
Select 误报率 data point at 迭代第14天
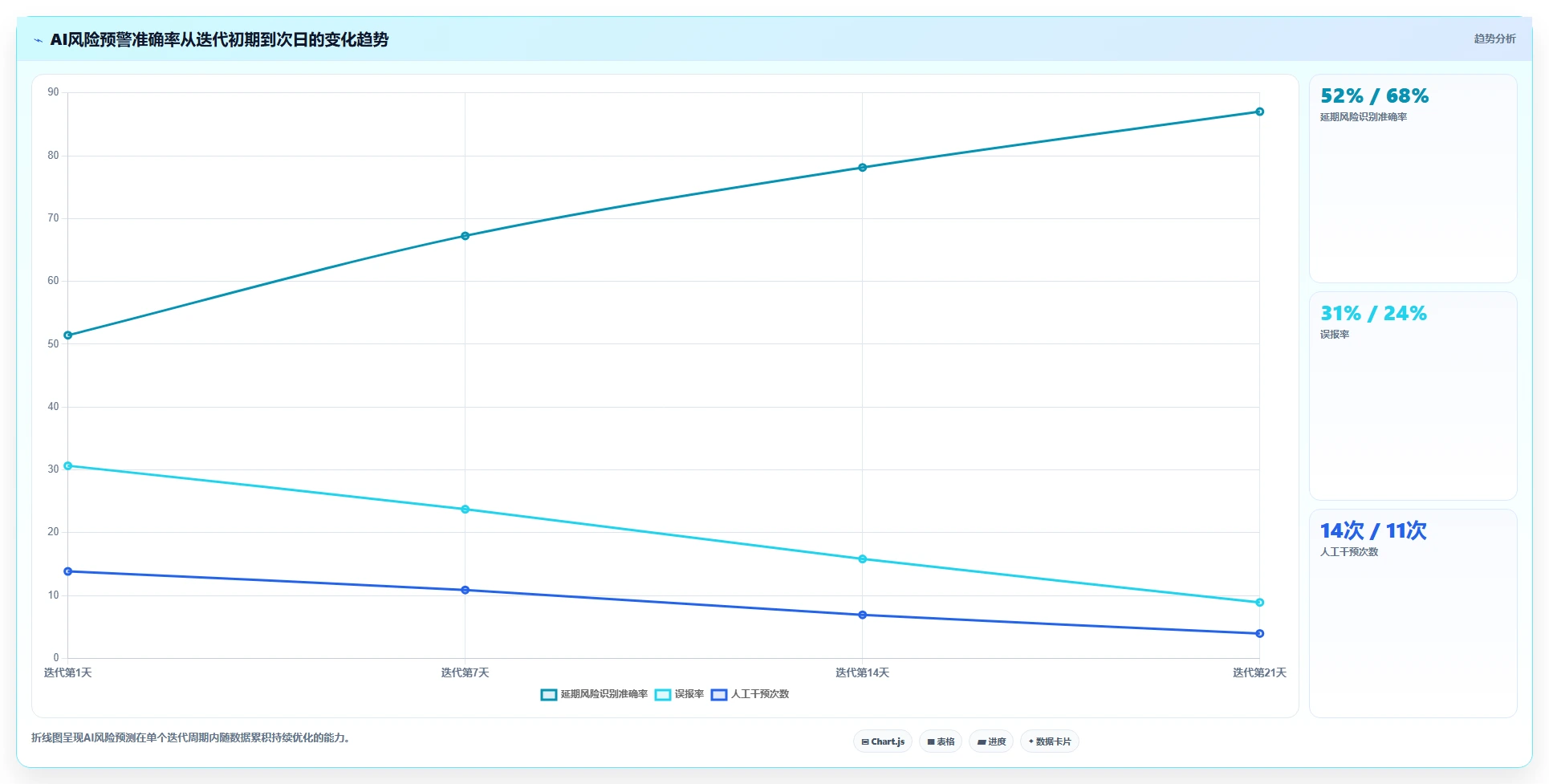click(x=863, y=559)
